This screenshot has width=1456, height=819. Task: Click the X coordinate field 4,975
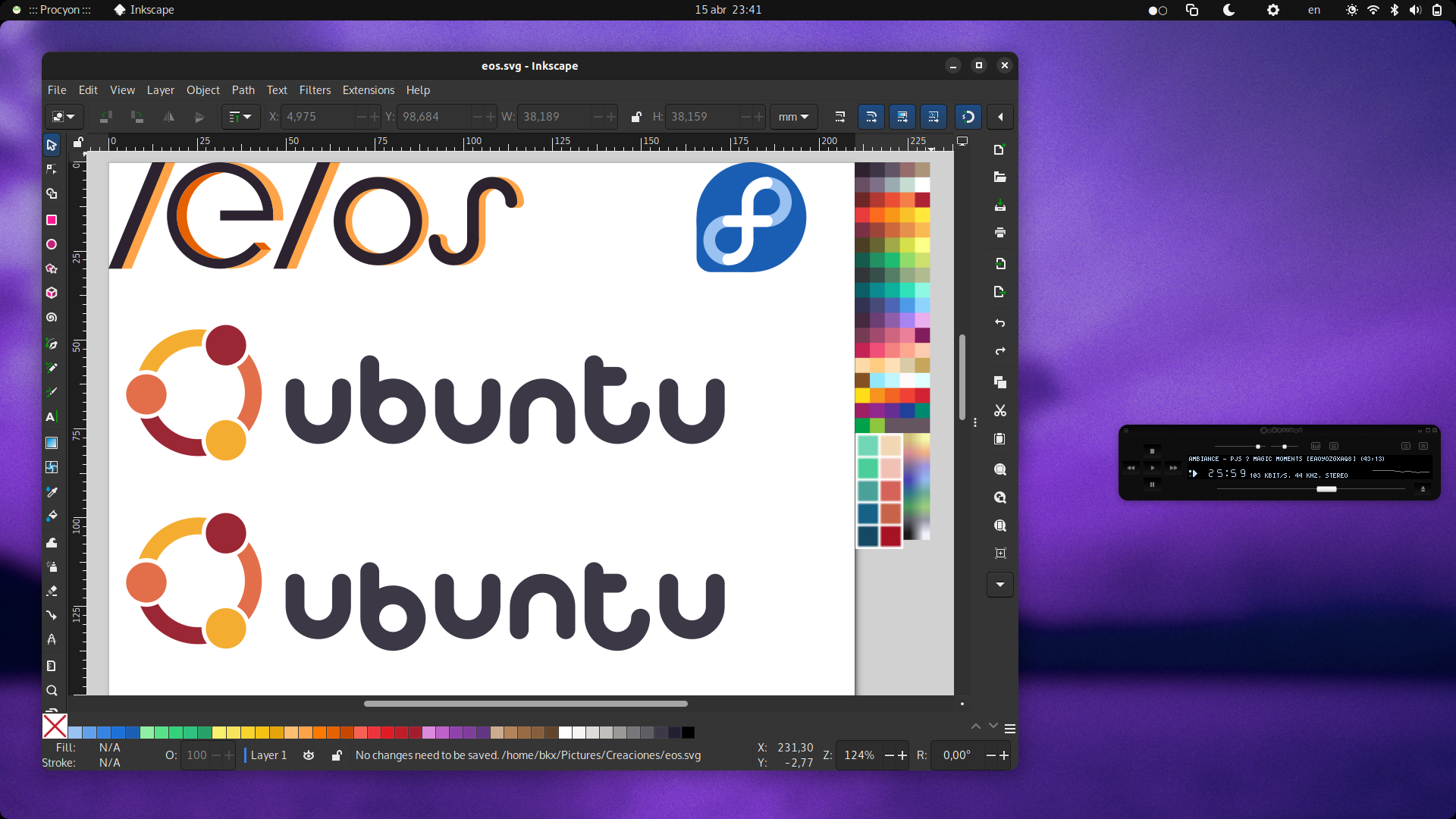[x=317, y=117]
